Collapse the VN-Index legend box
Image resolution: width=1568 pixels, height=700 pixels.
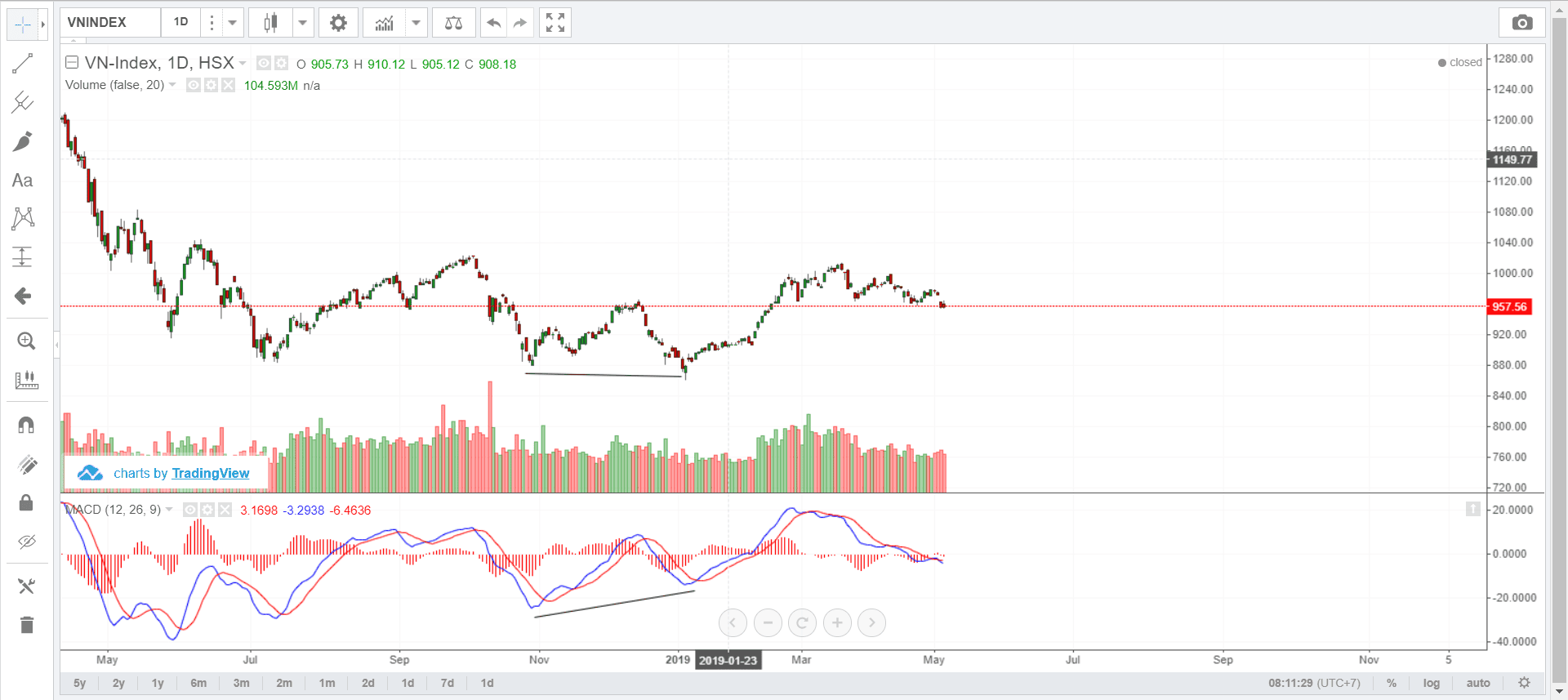pyautogui.click(x=72, y=62)
